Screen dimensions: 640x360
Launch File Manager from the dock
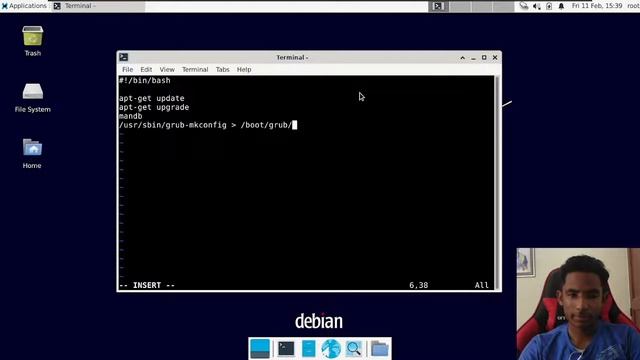[309, 349]
